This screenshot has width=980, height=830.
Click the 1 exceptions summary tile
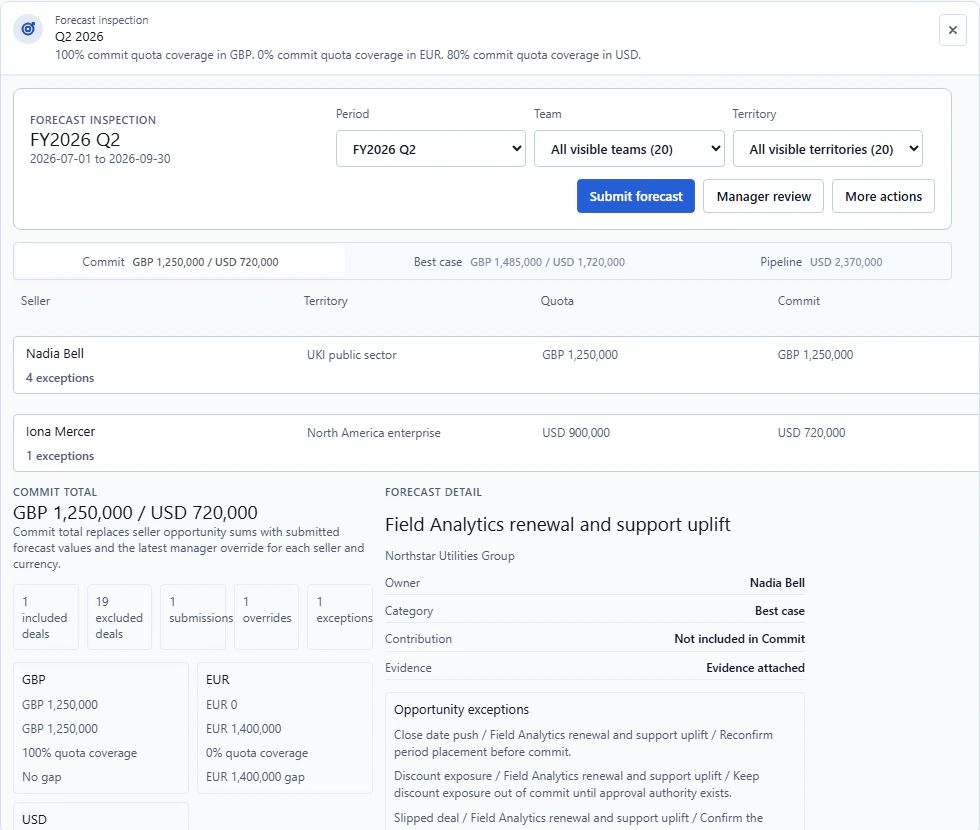pyautogui.click(x=340, y=617)
